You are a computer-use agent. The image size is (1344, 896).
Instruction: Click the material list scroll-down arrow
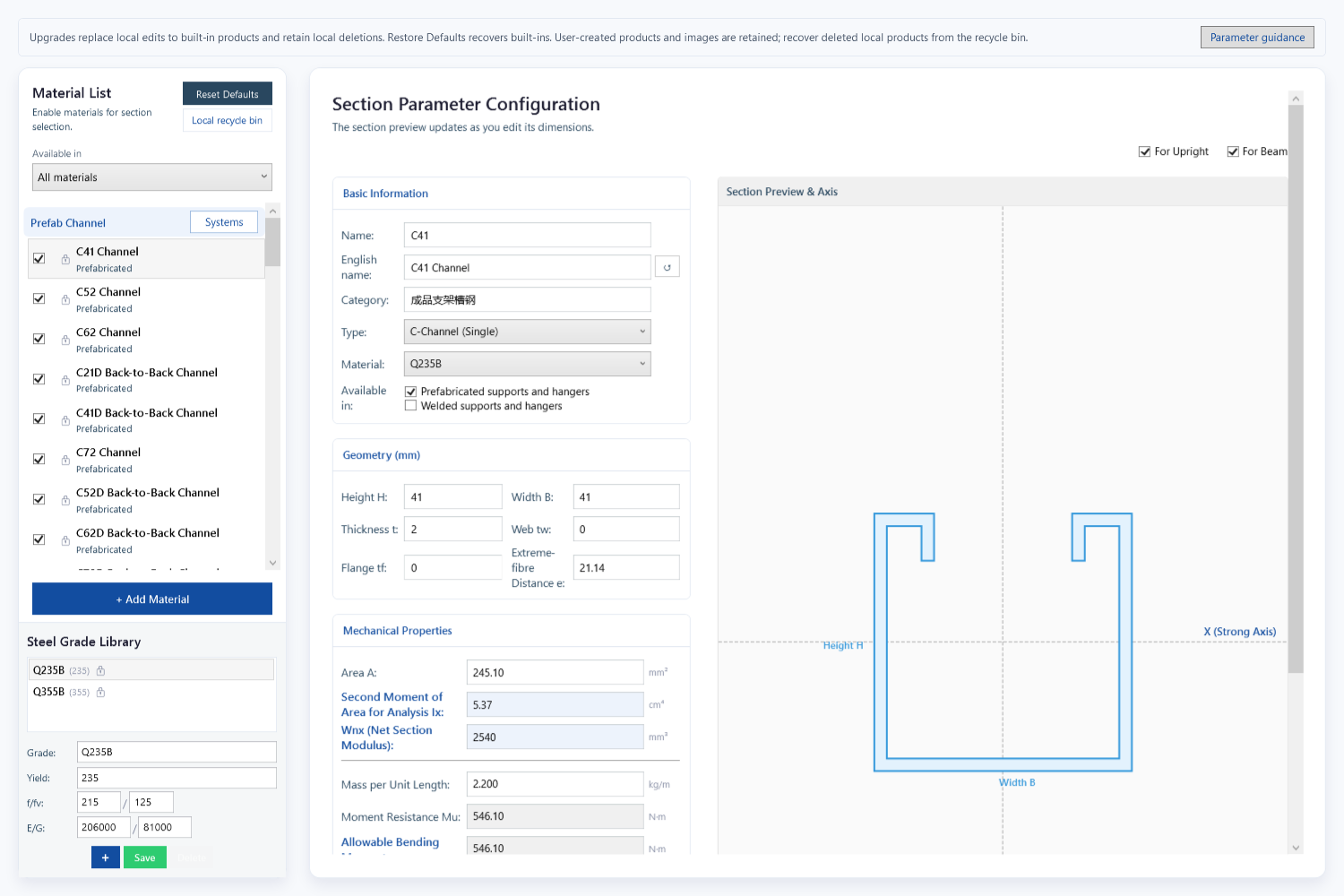tap(273, 563)
